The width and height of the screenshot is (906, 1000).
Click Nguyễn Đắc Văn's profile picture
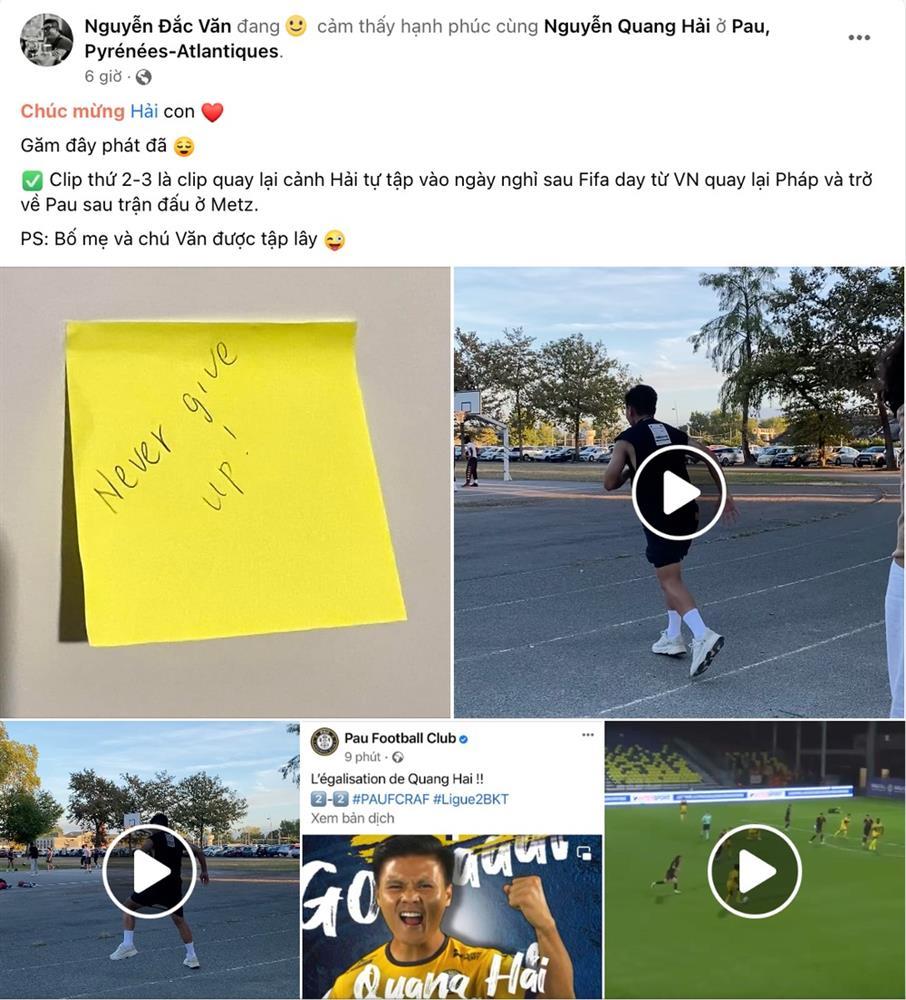pyautogui.click(x=47, y=40)
